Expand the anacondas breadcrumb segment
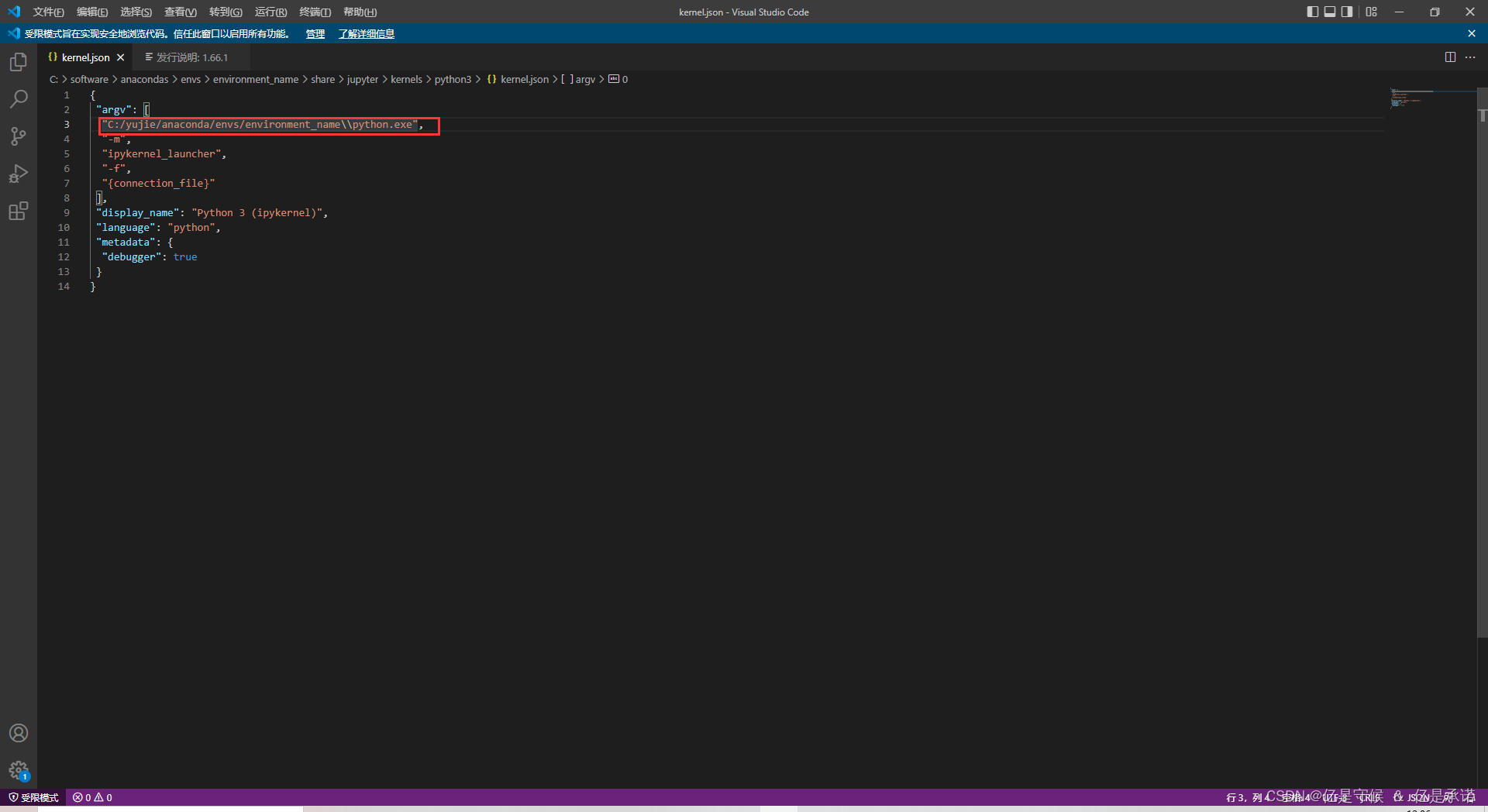Image resolution: width=1488 pixels, height=812 pixels. point(144,79)
